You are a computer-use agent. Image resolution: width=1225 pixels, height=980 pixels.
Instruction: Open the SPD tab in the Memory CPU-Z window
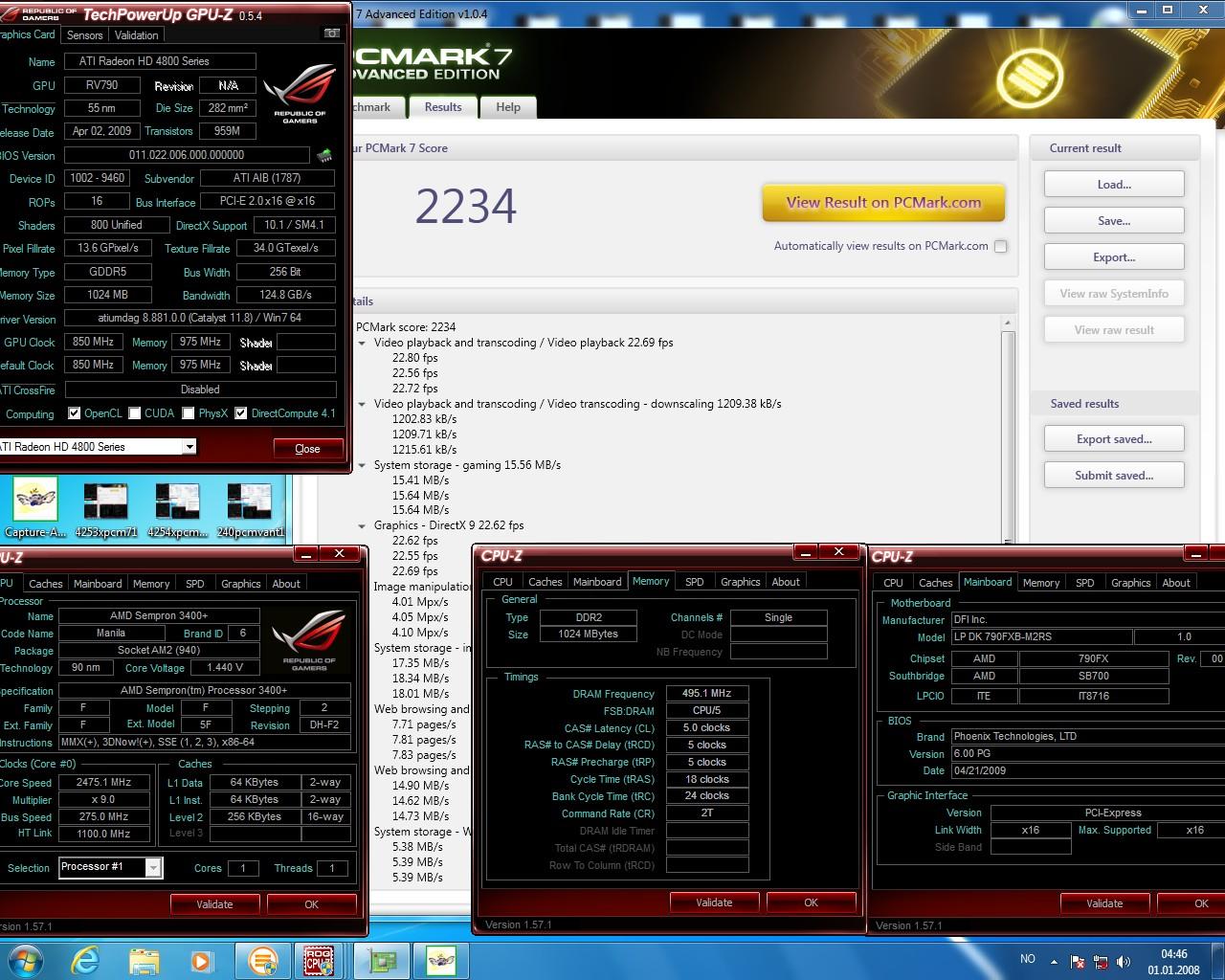pyautogui.click(x=695, y=582)
